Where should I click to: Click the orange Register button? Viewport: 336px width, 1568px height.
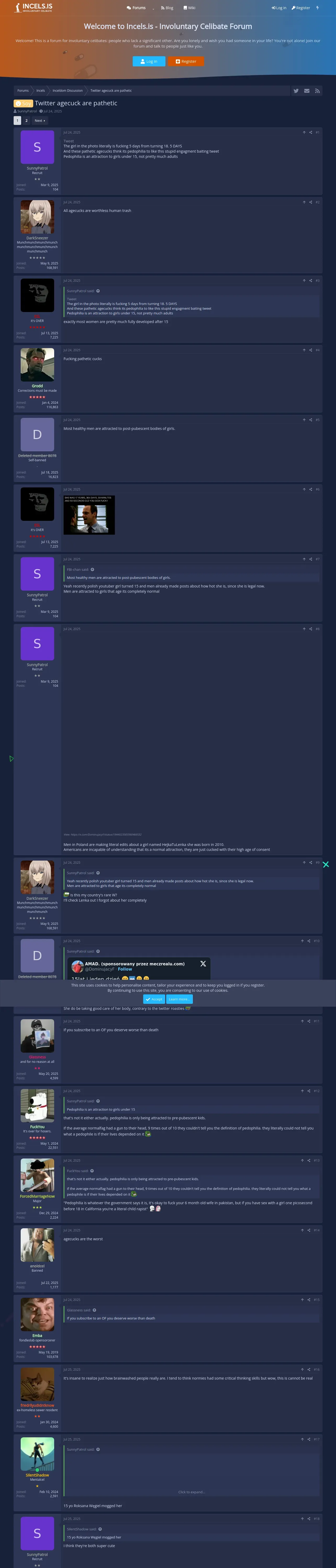pos(186,61)
